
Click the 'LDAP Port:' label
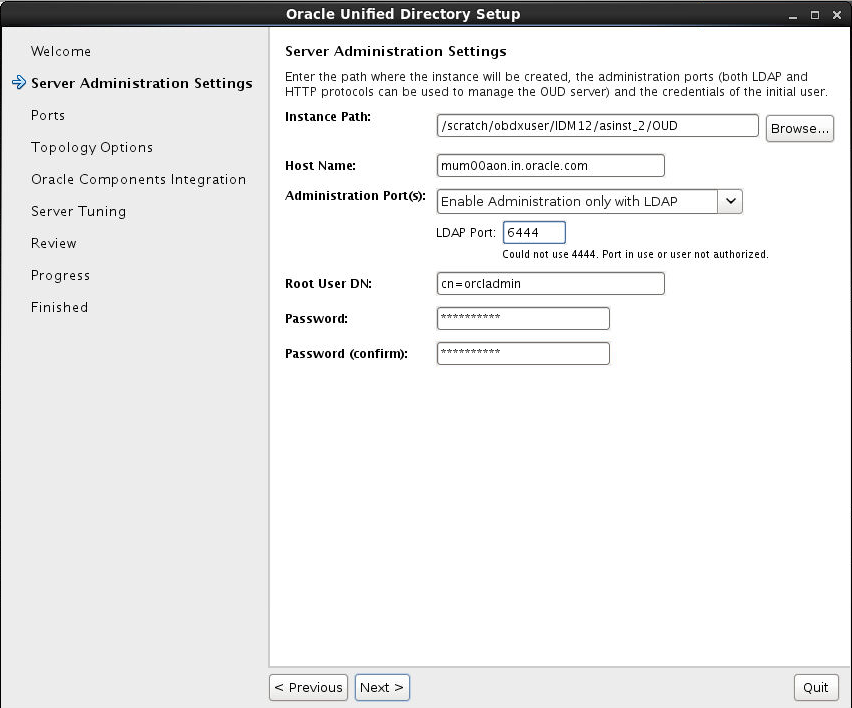coord(466,233)
